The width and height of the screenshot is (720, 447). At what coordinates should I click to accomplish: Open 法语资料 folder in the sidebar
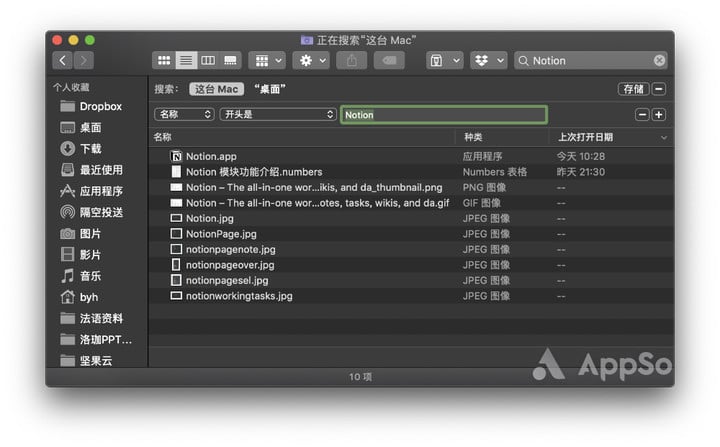click(x=91, y=318)
